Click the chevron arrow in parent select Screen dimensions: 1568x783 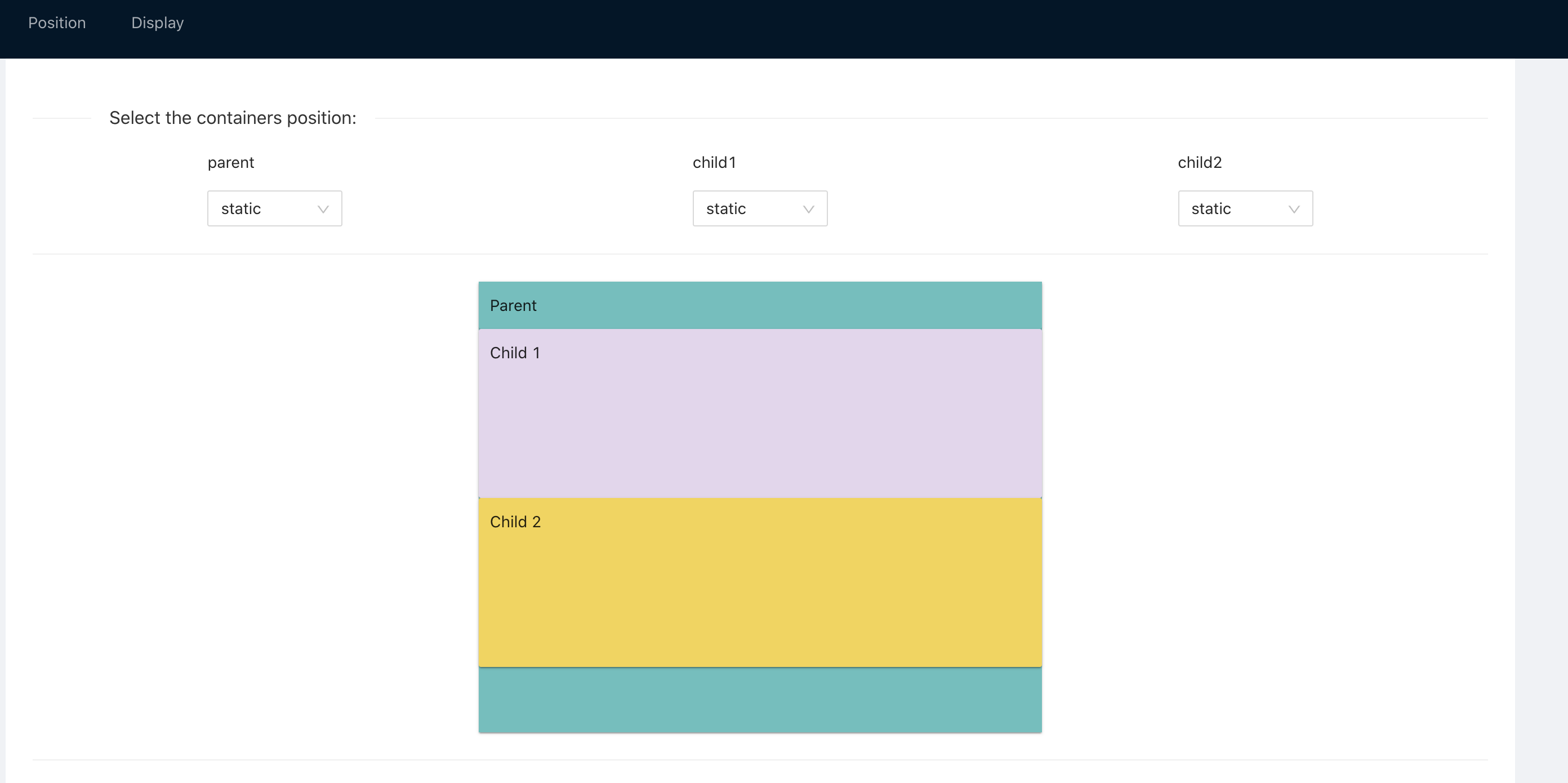point(323,209)
